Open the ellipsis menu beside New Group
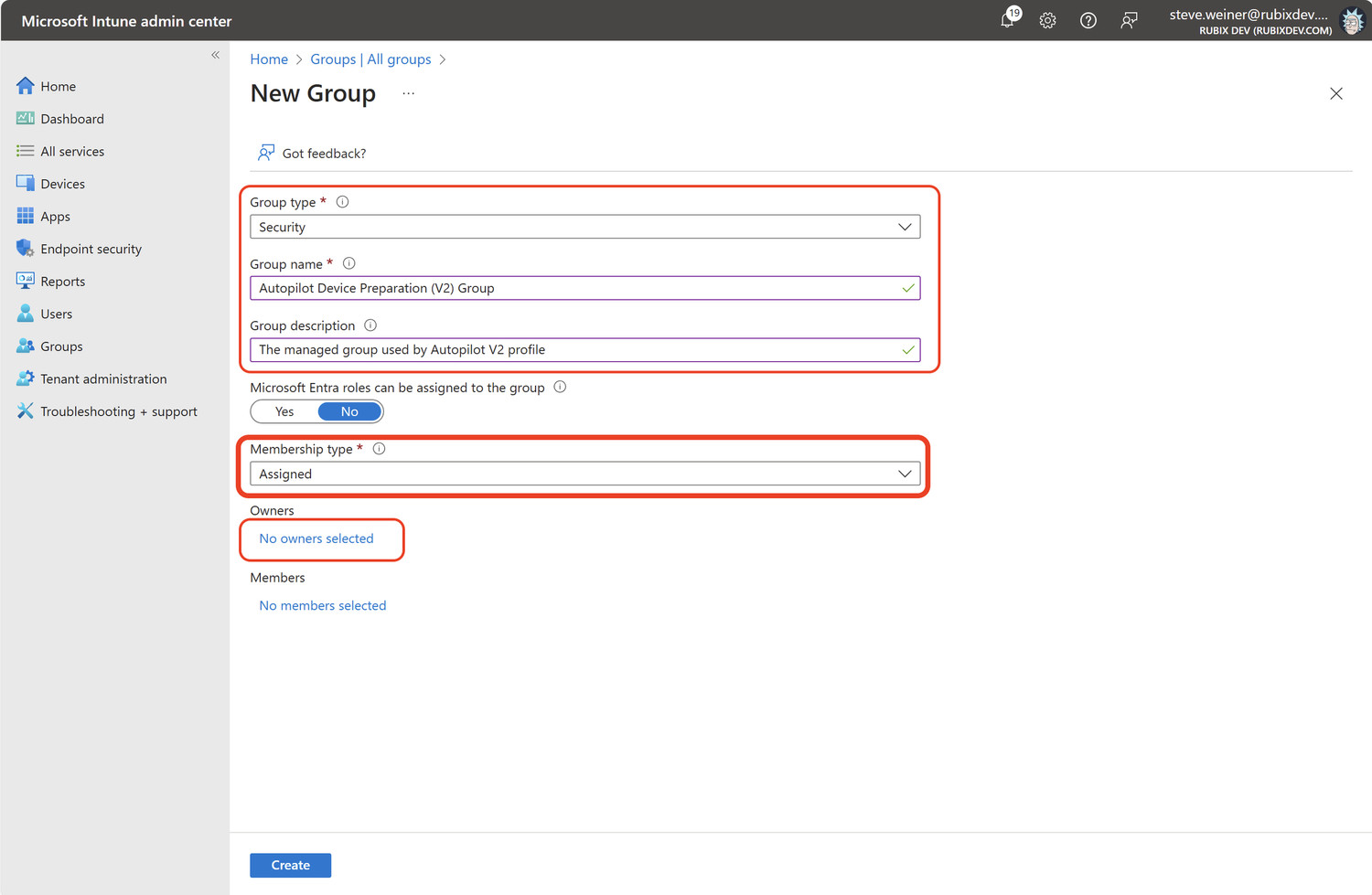Viewport: 1372px width, 895px height. pyautogui.click(x=408, y=92)
